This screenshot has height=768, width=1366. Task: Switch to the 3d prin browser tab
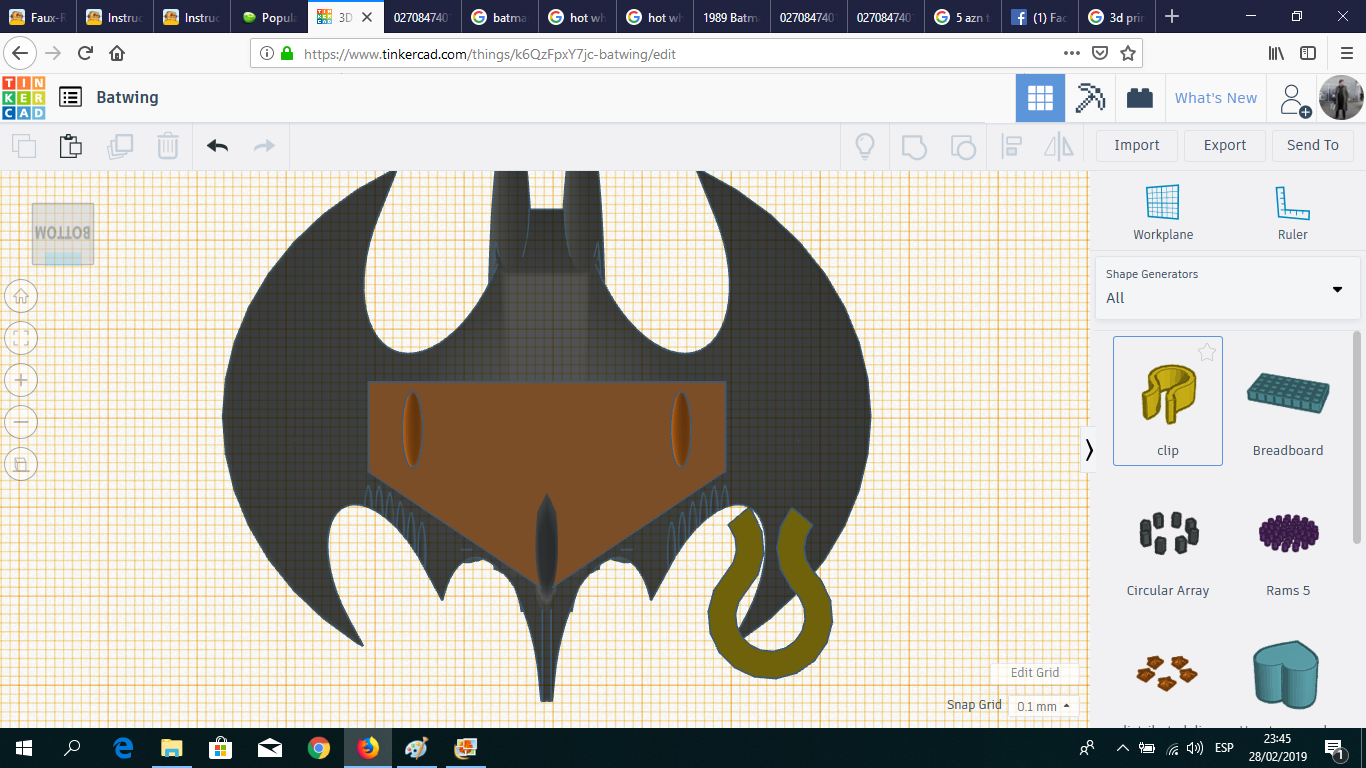(1118, 17)
